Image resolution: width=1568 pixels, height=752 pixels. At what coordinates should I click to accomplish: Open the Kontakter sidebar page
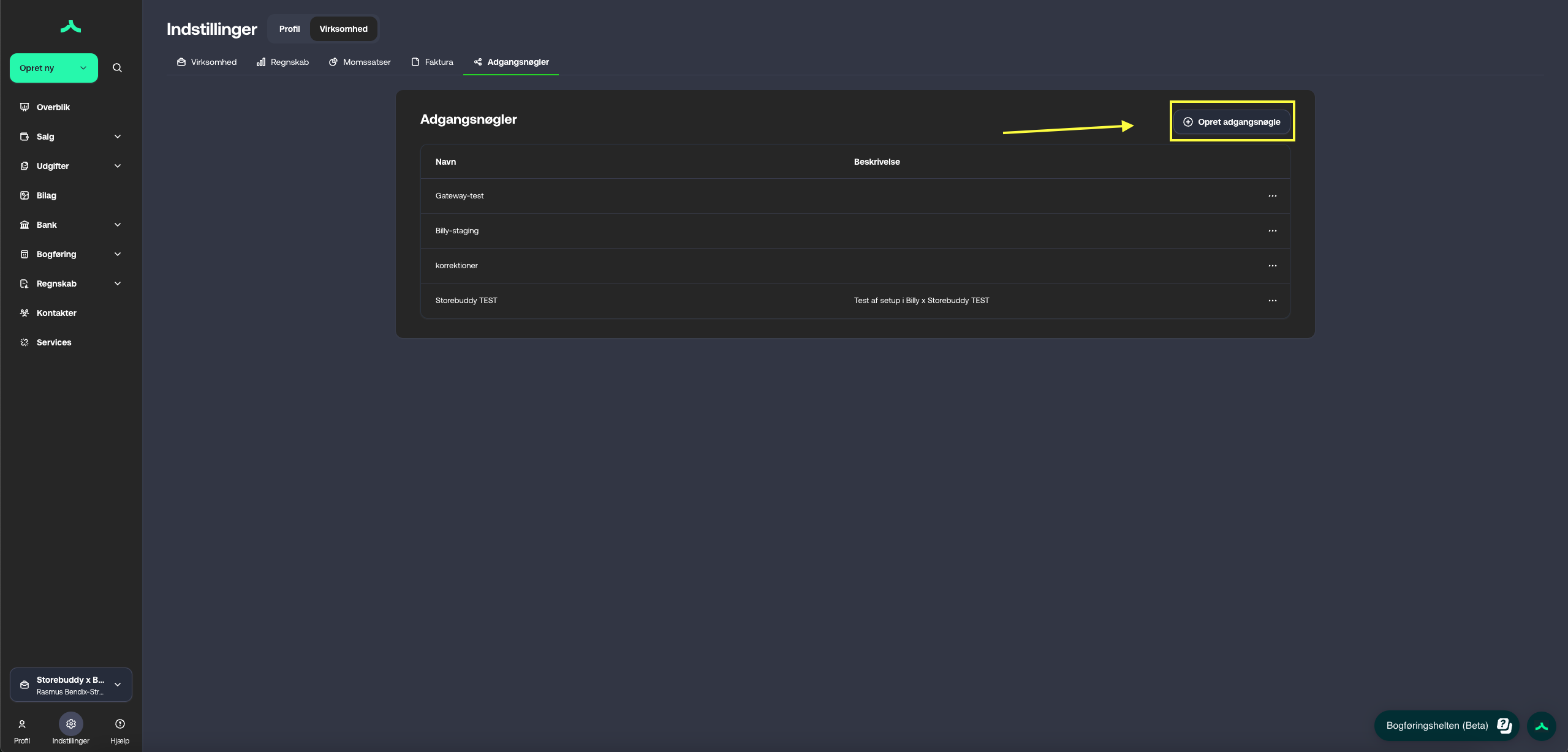point(56,313)
